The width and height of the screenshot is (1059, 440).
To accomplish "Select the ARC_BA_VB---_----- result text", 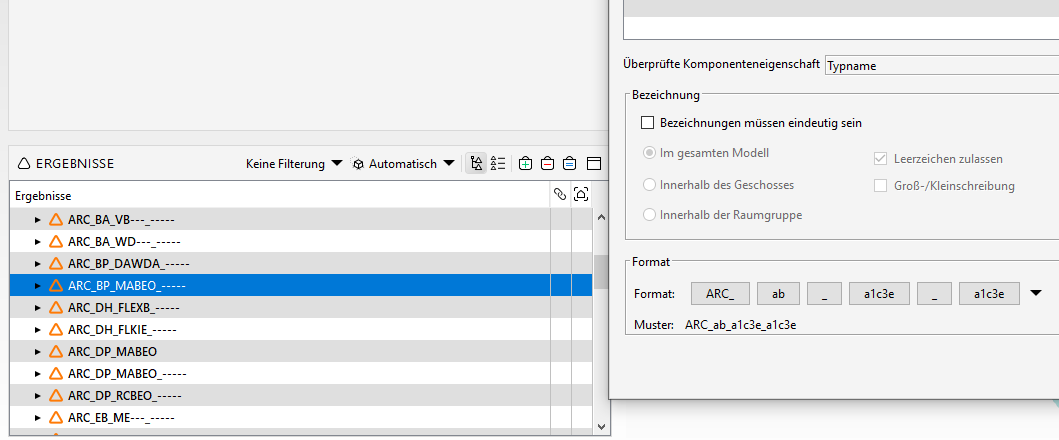I will click(x=122, y=219).
